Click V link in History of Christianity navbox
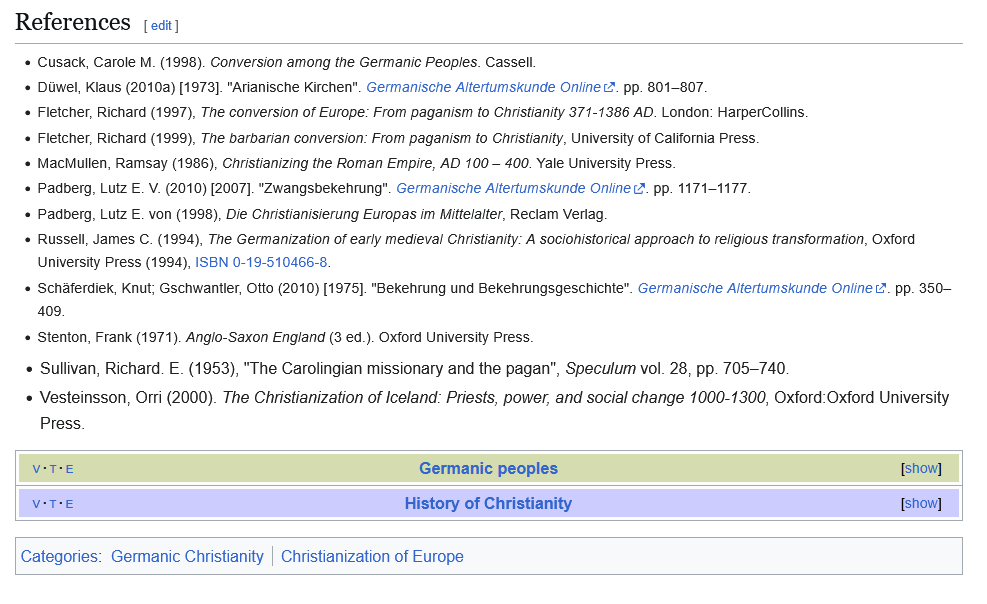 tap(36, 504)
